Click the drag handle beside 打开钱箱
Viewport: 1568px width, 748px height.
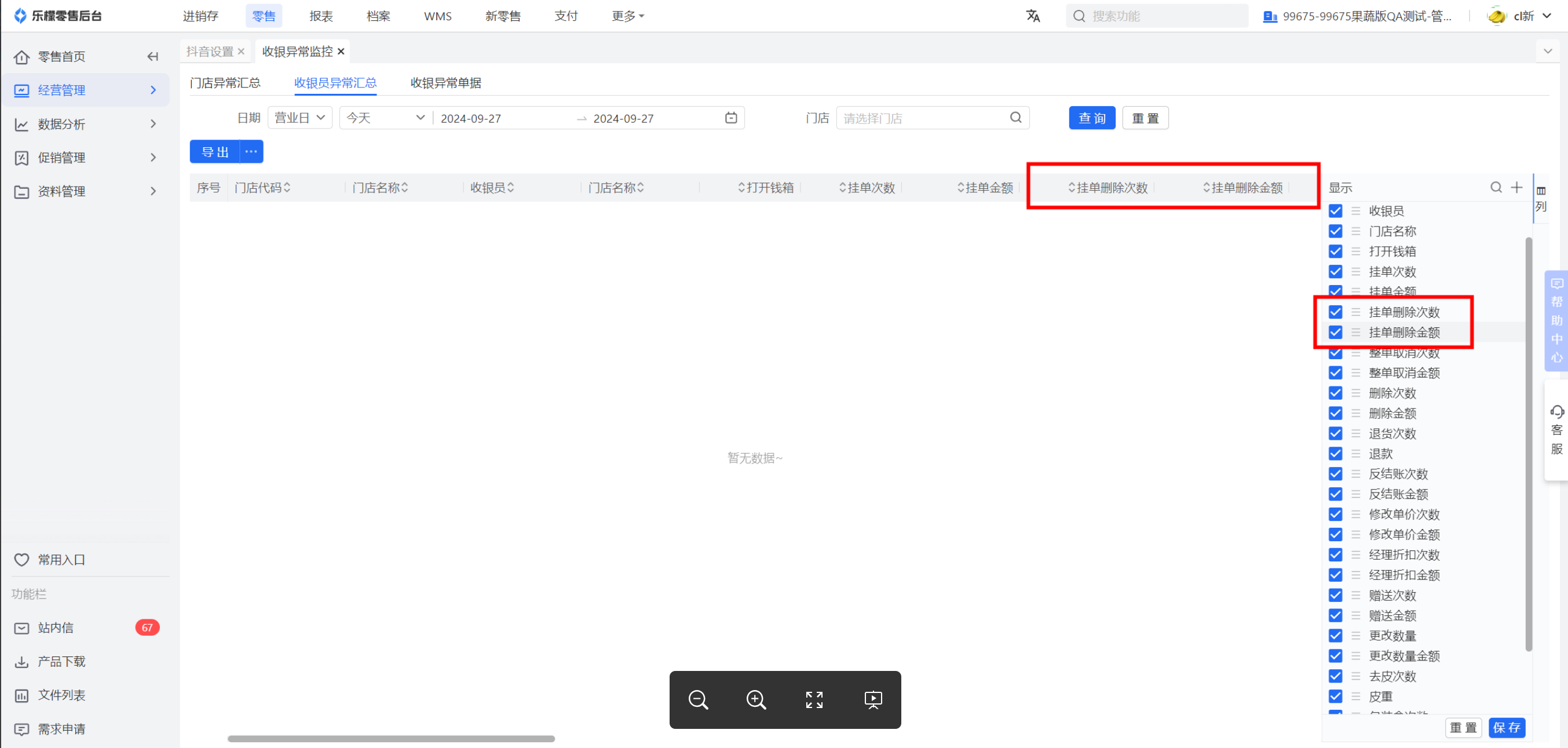click(x=1355, y=251)
